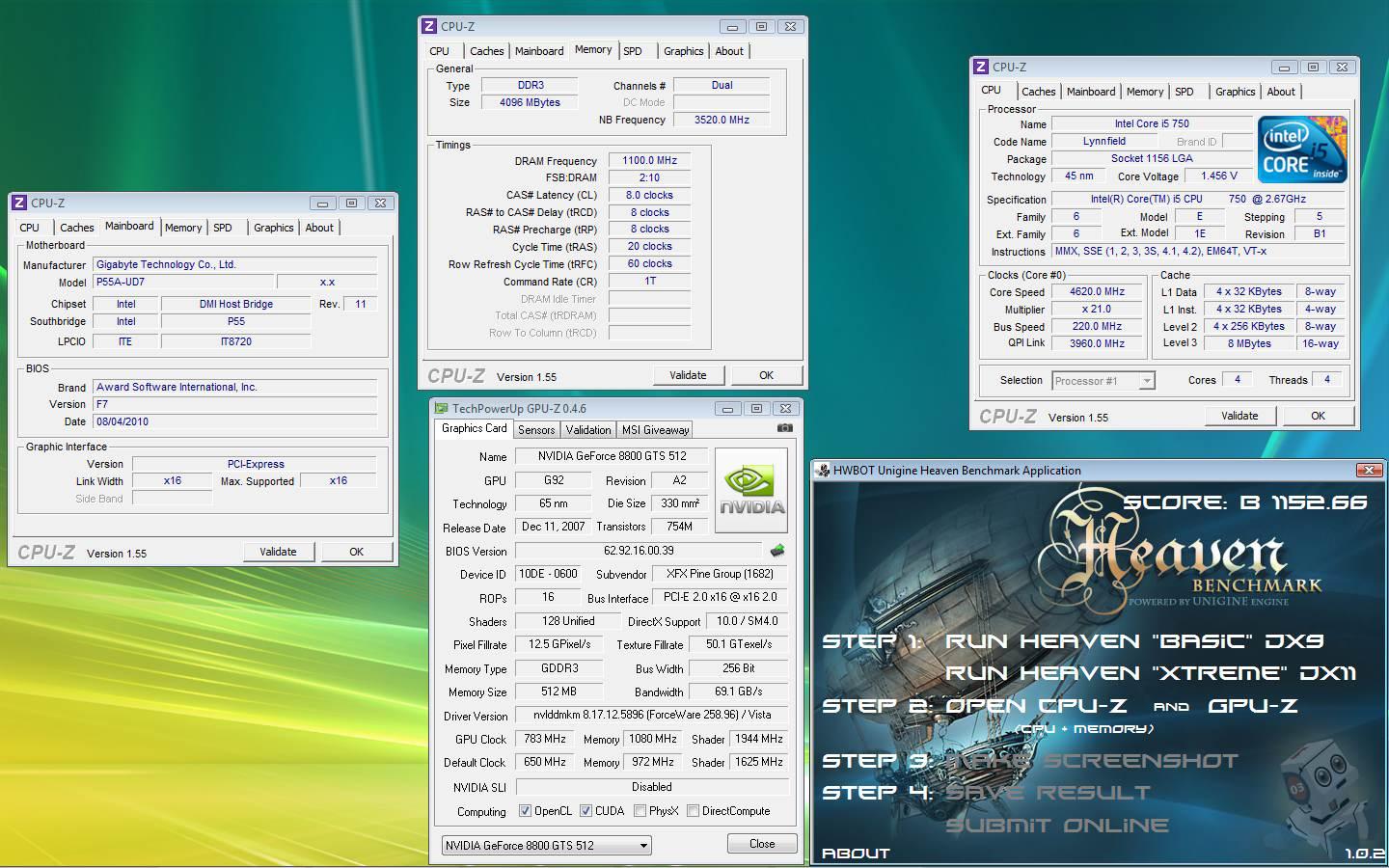1389x868 pixels.
Task: Click Subvendor XFX Pine Group field
Action: click(720, 574)
